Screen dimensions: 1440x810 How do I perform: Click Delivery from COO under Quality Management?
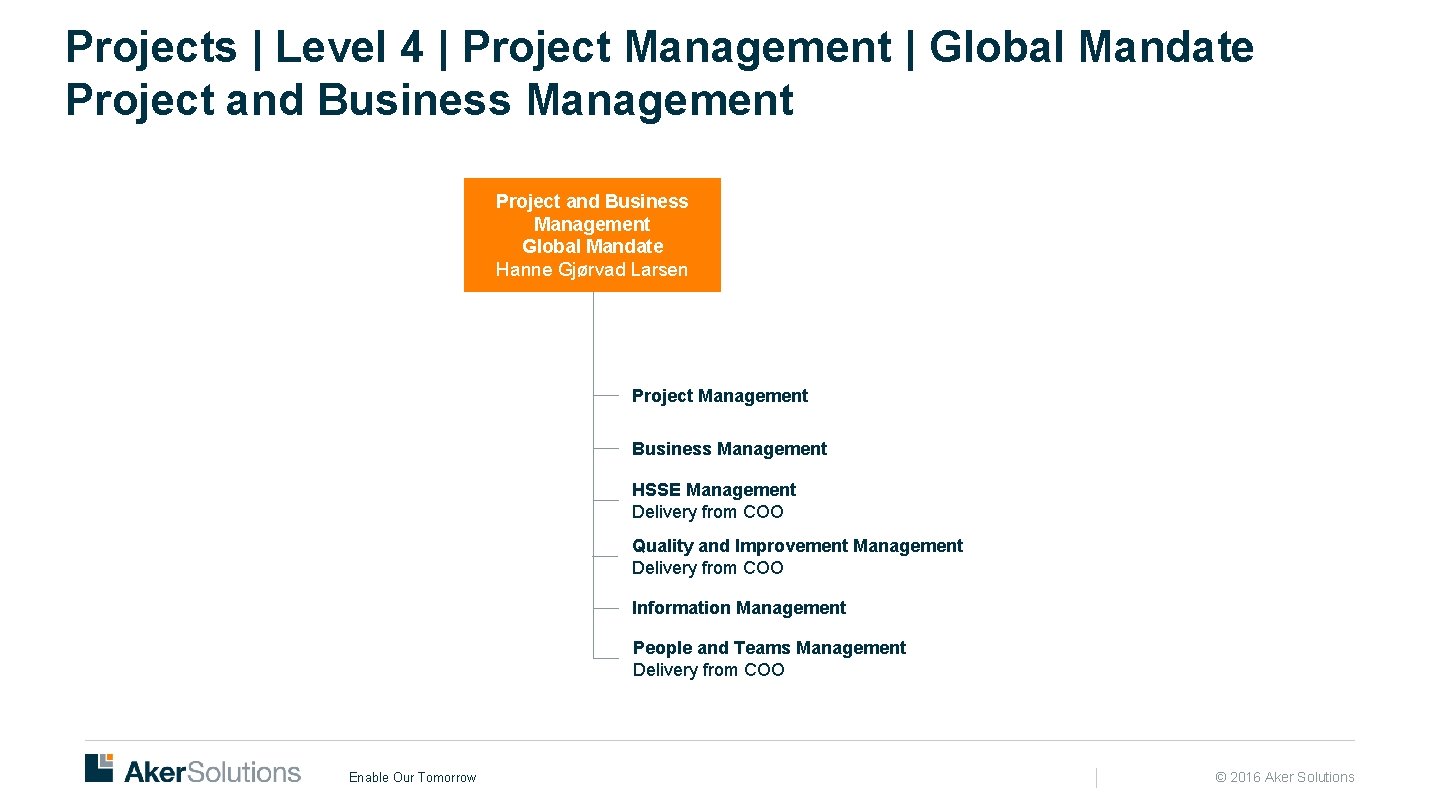pyautogui.click(x=708, y=568)
